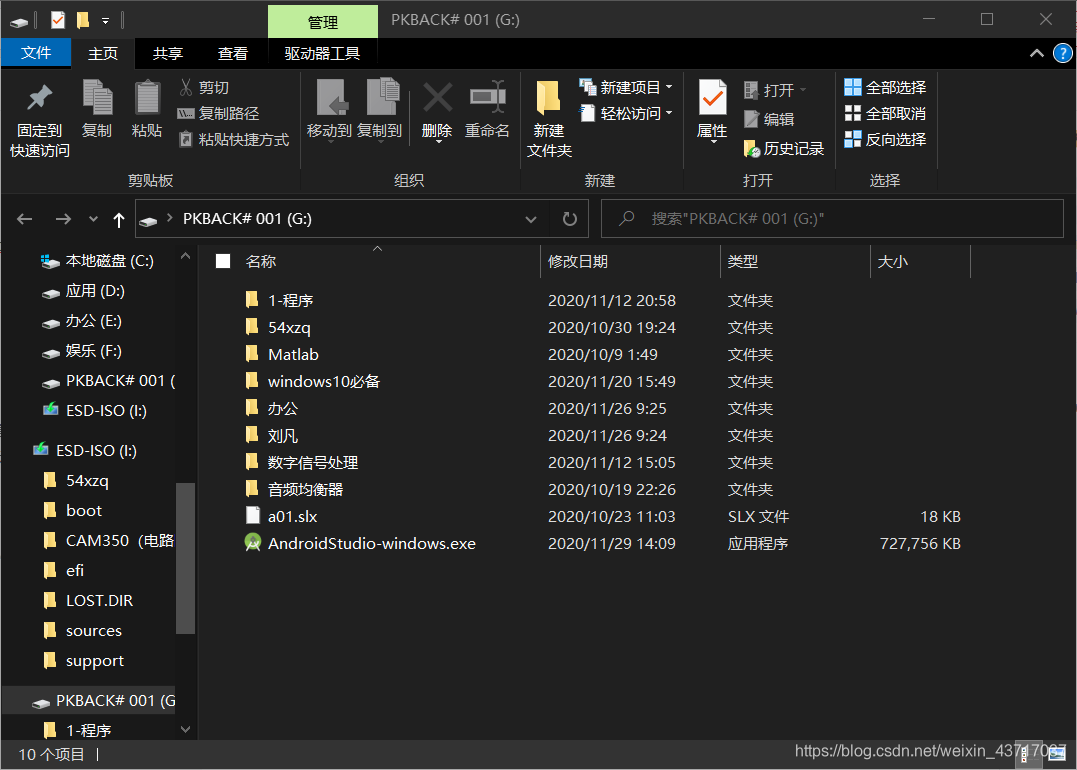Select the LOST.DIR folder in the sidebar

coord(88,600)
